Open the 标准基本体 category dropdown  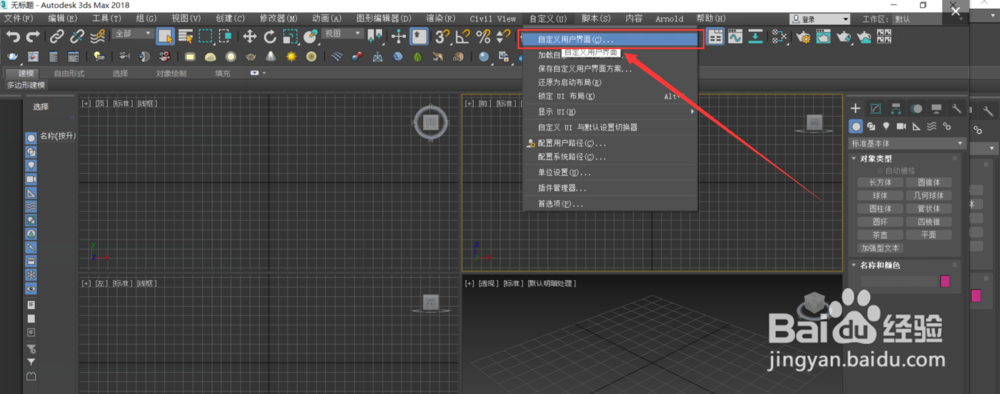pyautogui.click(x=907, y=143)
